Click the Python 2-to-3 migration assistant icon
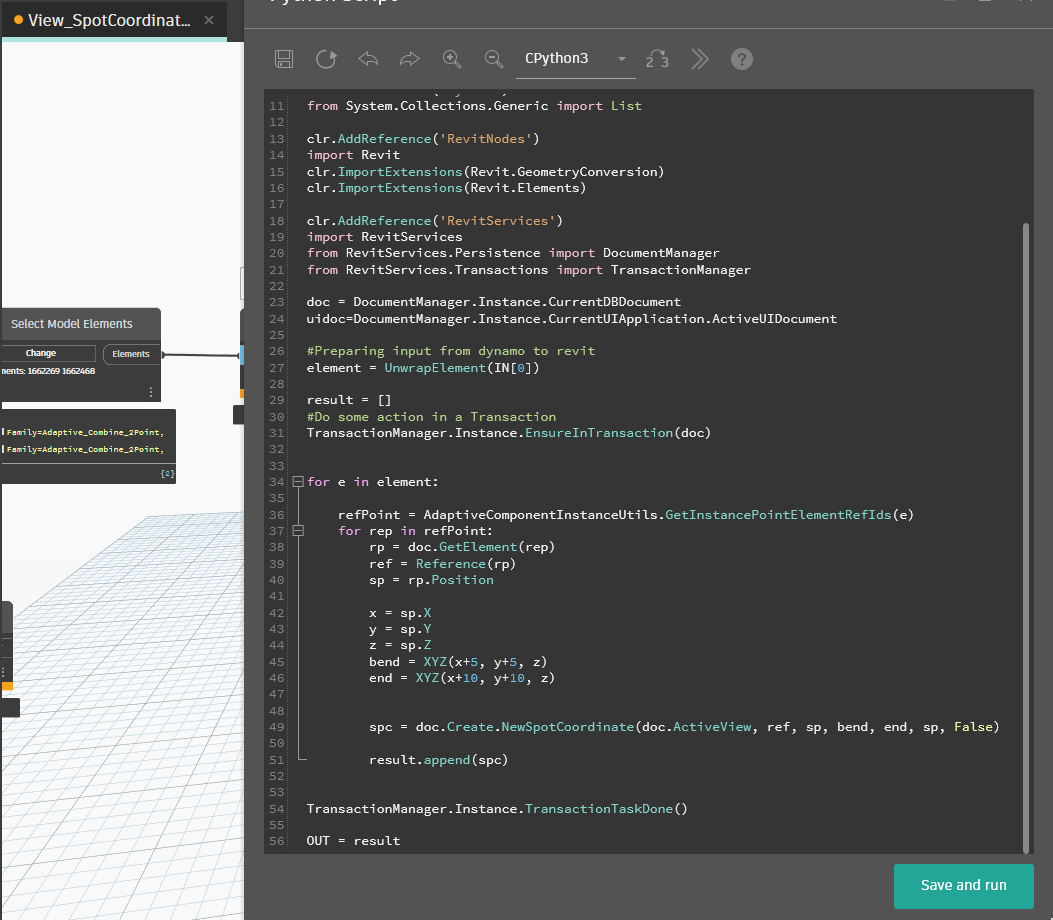 (x=657, y=59)
